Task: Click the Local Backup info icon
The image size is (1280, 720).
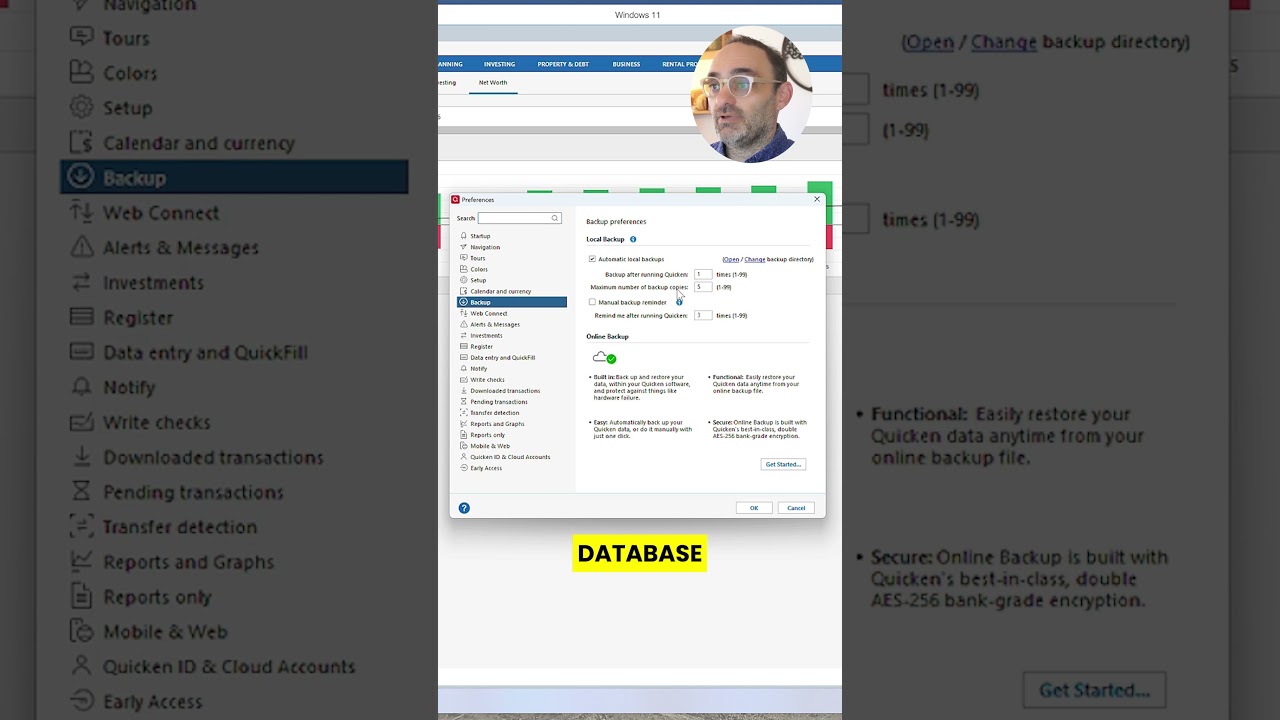Action: click(x=633, y=239)
